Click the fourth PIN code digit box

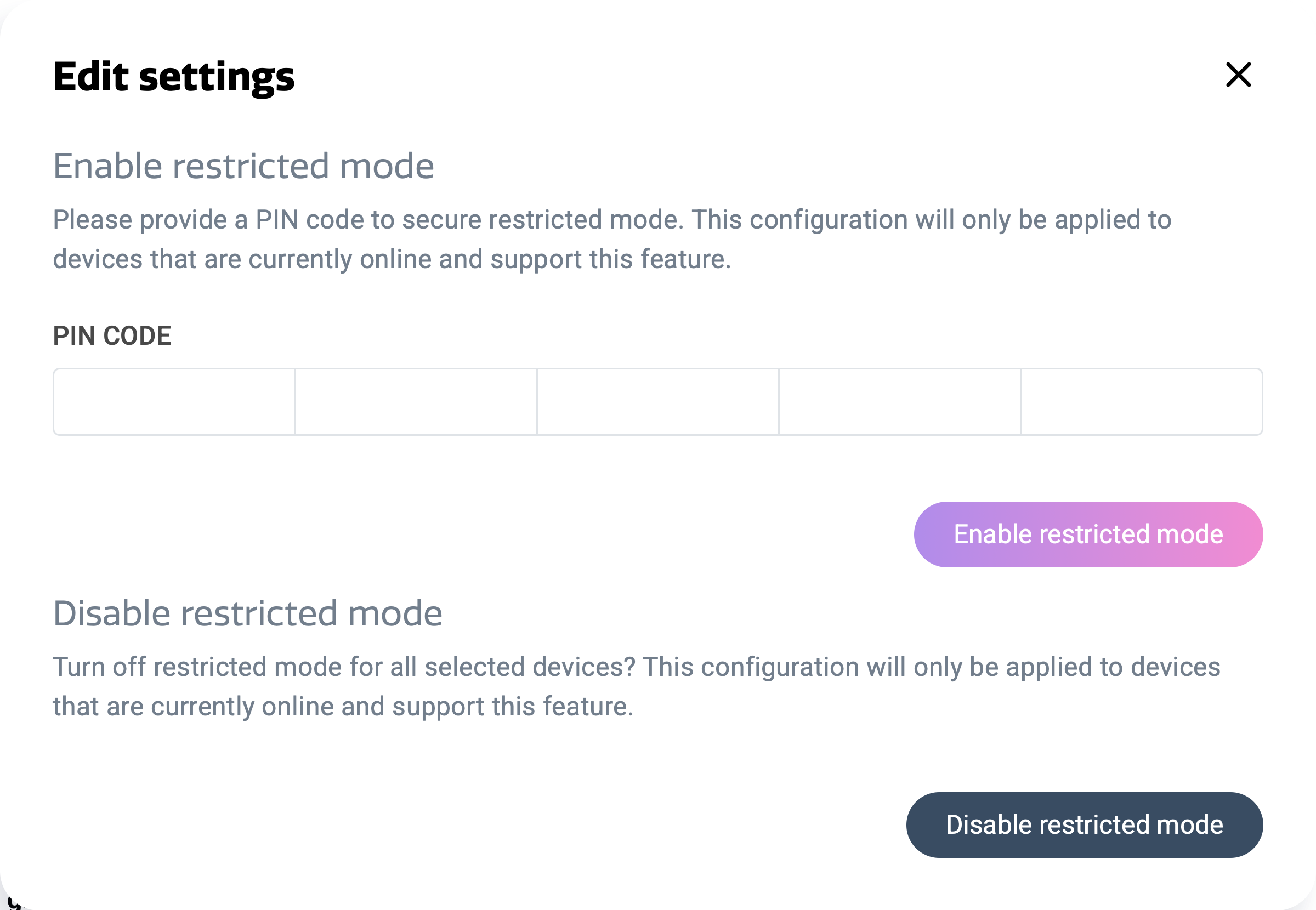(900, 402)
